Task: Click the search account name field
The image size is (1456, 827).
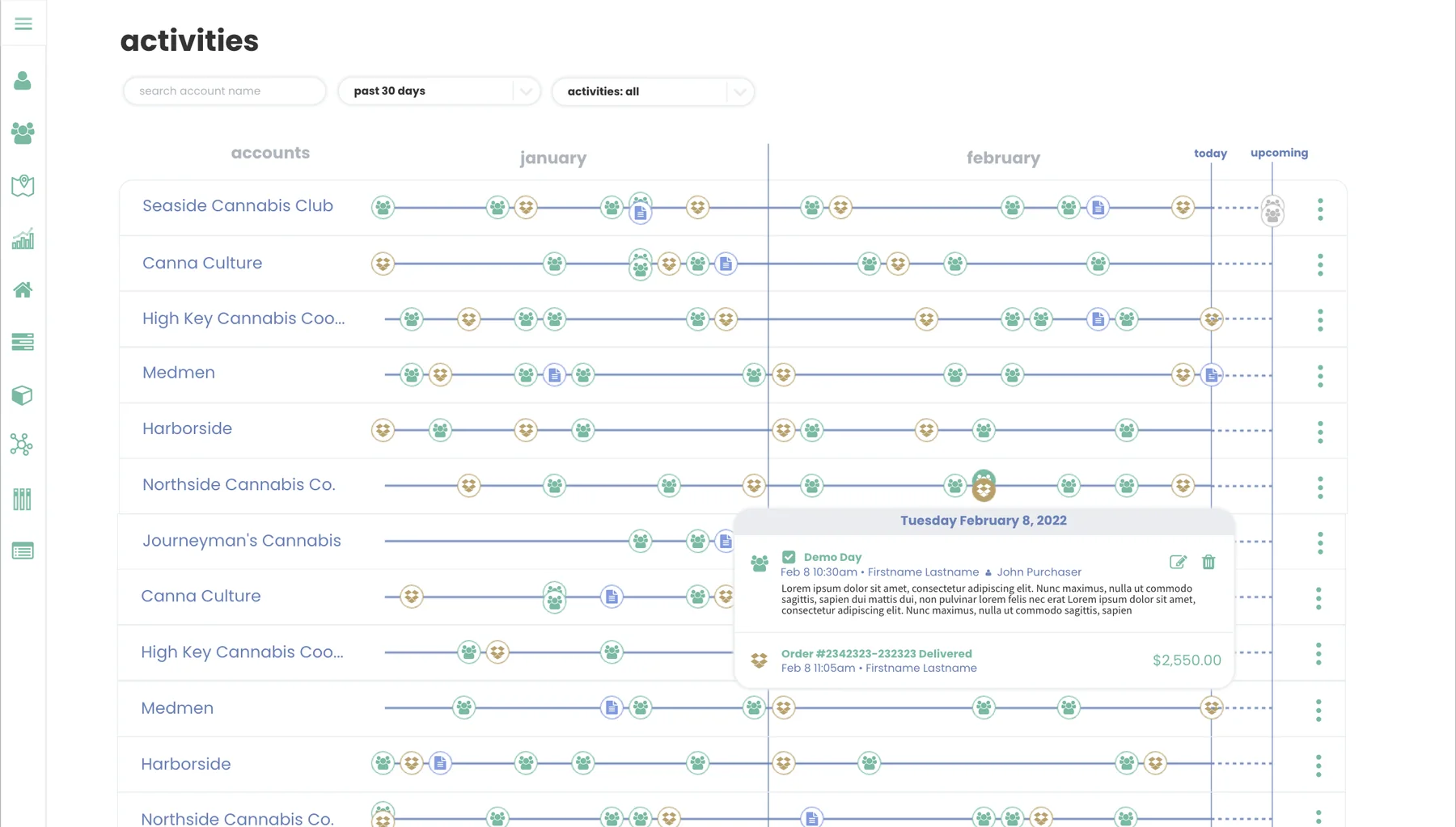Action: 225,91
